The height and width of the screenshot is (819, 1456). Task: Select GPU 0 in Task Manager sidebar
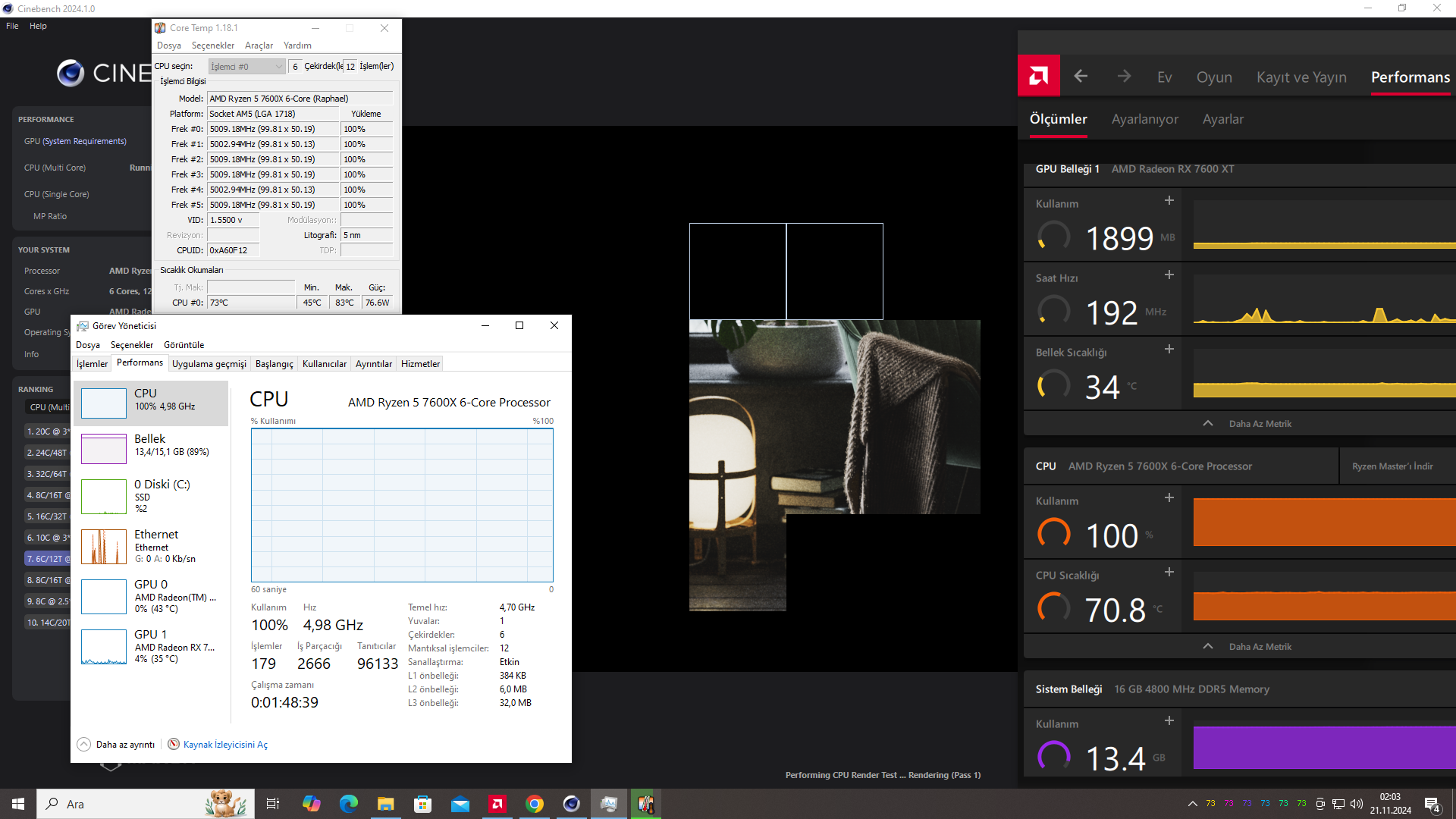point(152,596)
